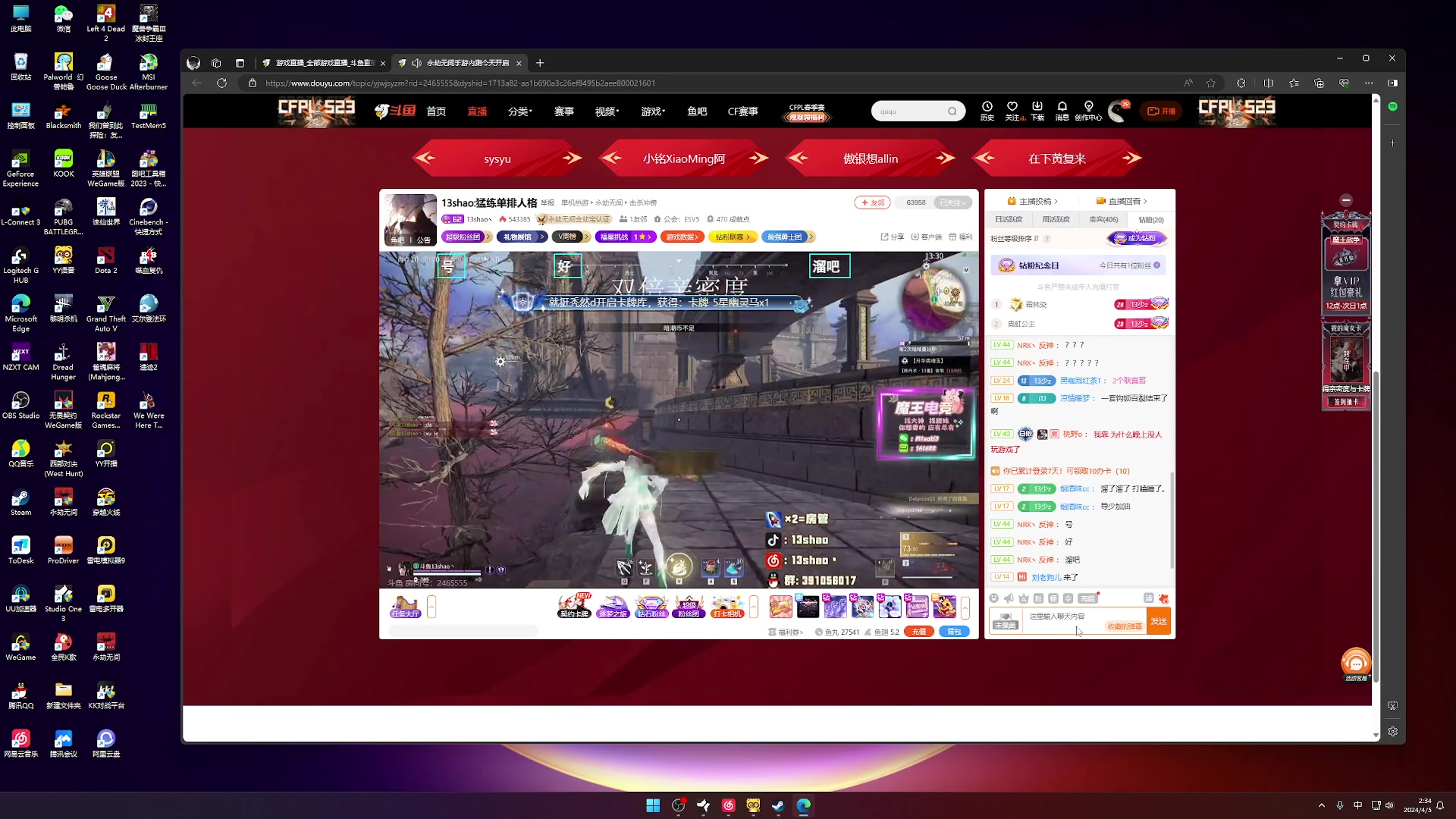
Task: Expand the arrow beside 任务大厅
Action: pos(431,607)
